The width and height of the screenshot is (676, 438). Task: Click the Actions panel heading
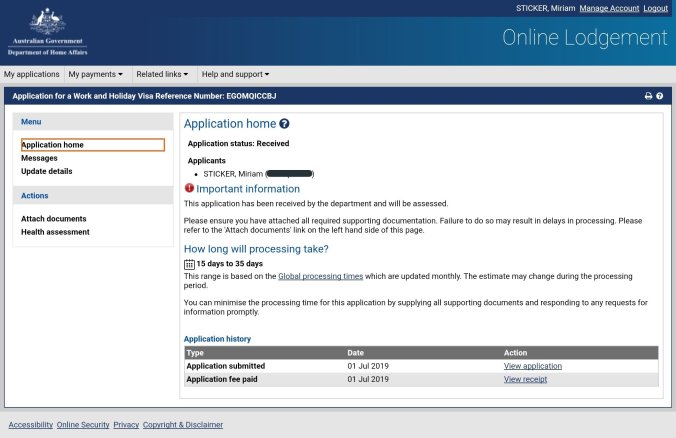(x=34, y=196)
